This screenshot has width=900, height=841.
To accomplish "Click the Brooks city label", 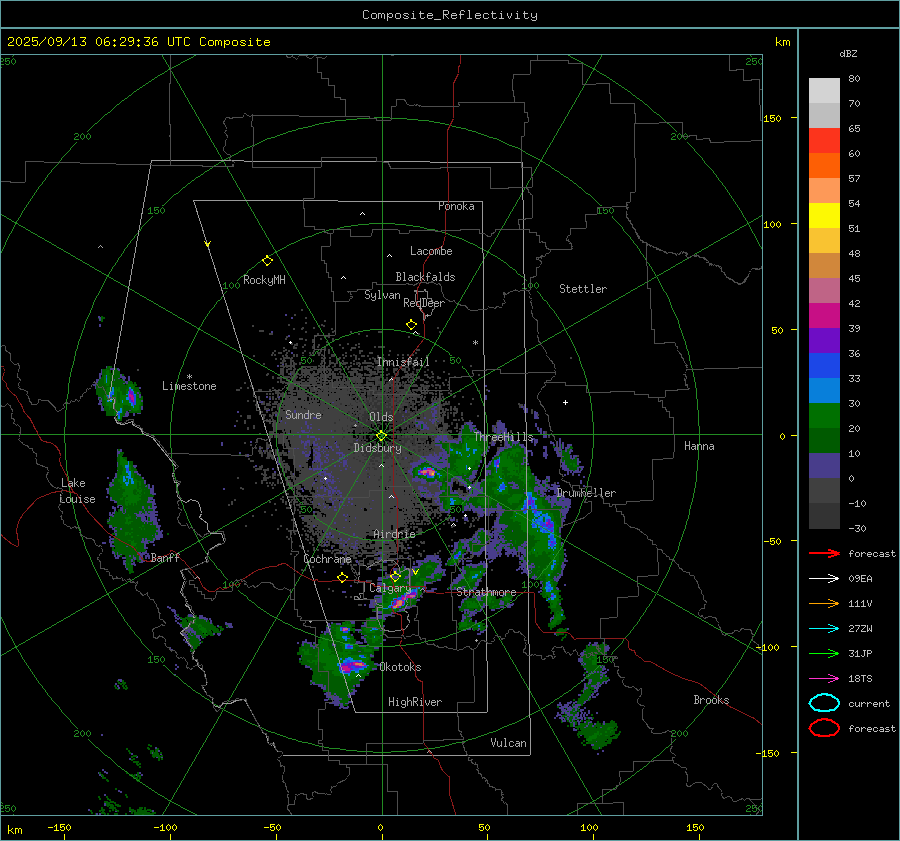I will (711, 700).
